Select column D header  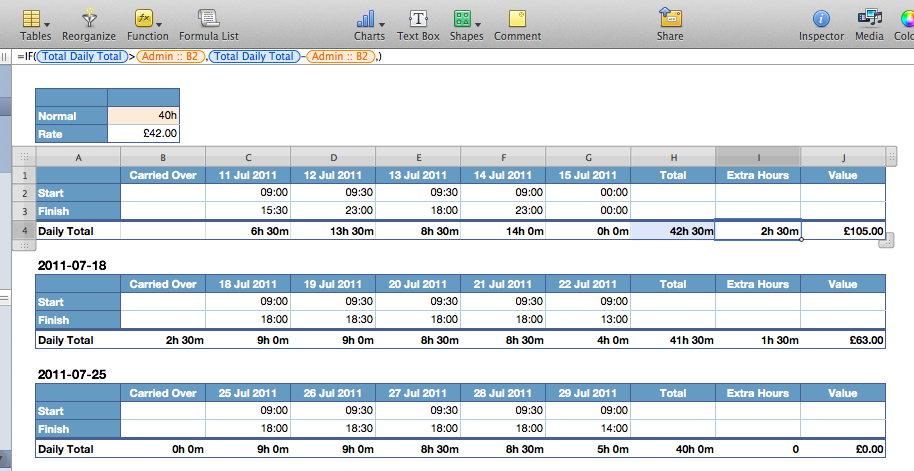coord(333,157)
